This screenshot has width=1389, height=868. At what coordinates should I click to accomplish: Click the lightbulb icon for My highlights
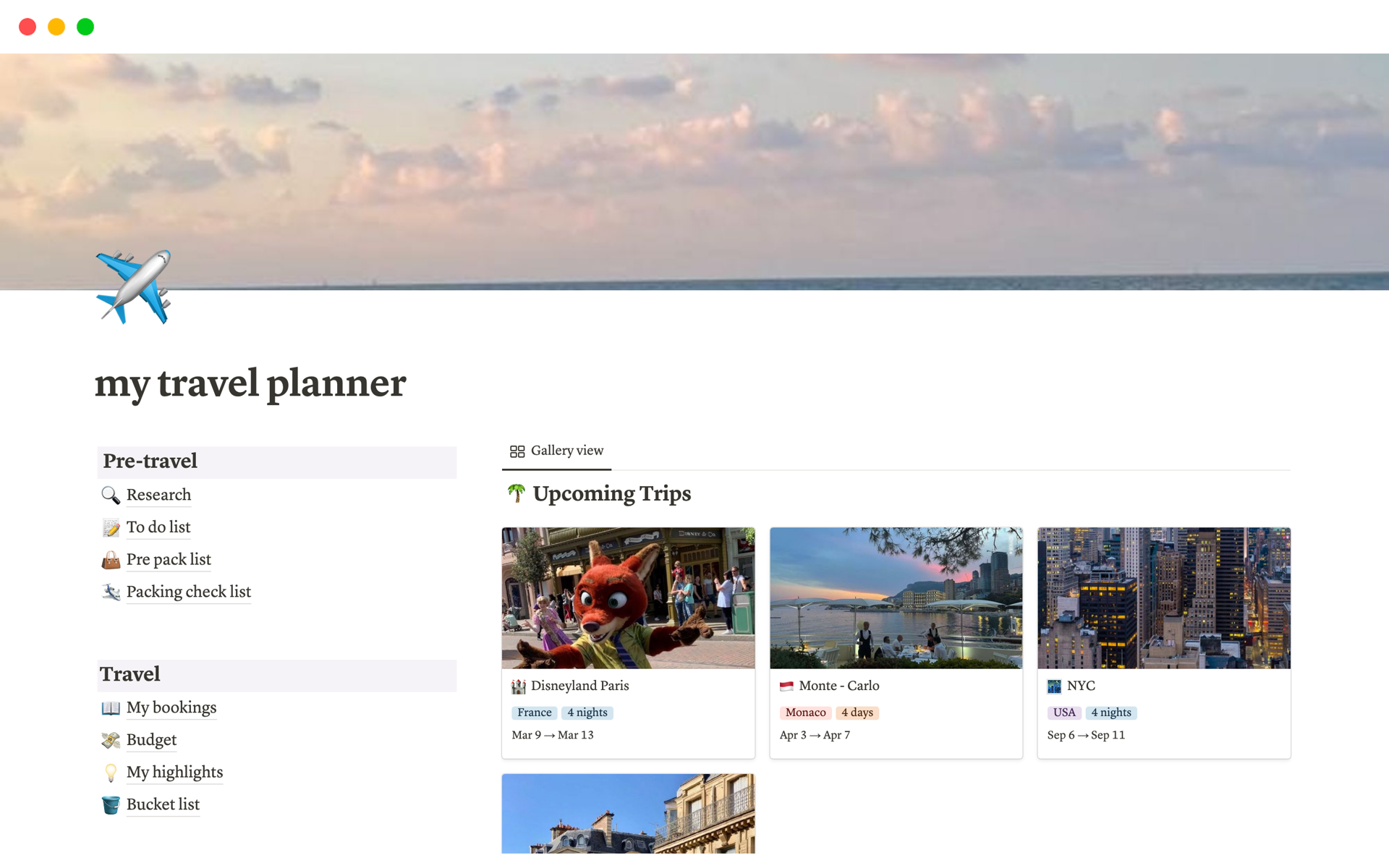point(110,773)
